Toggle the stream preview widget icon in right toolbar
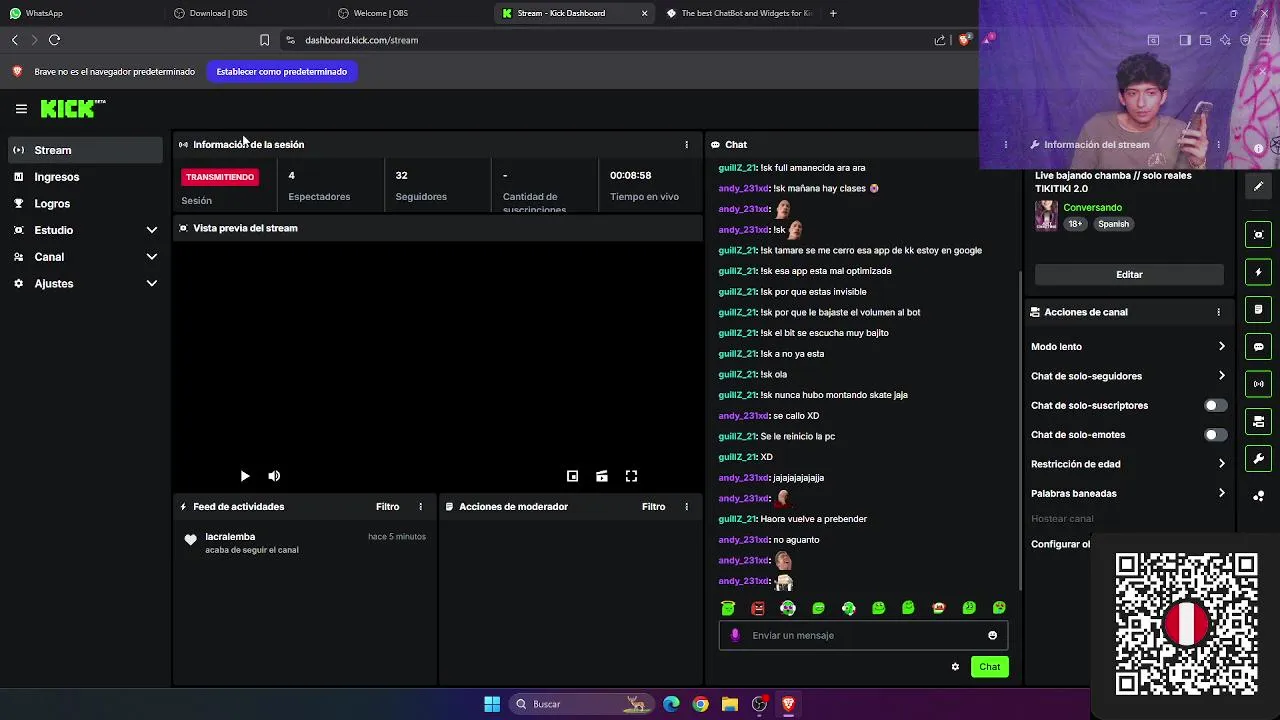The height and width of the screenshot is (720, 1280). [1258, 235]
